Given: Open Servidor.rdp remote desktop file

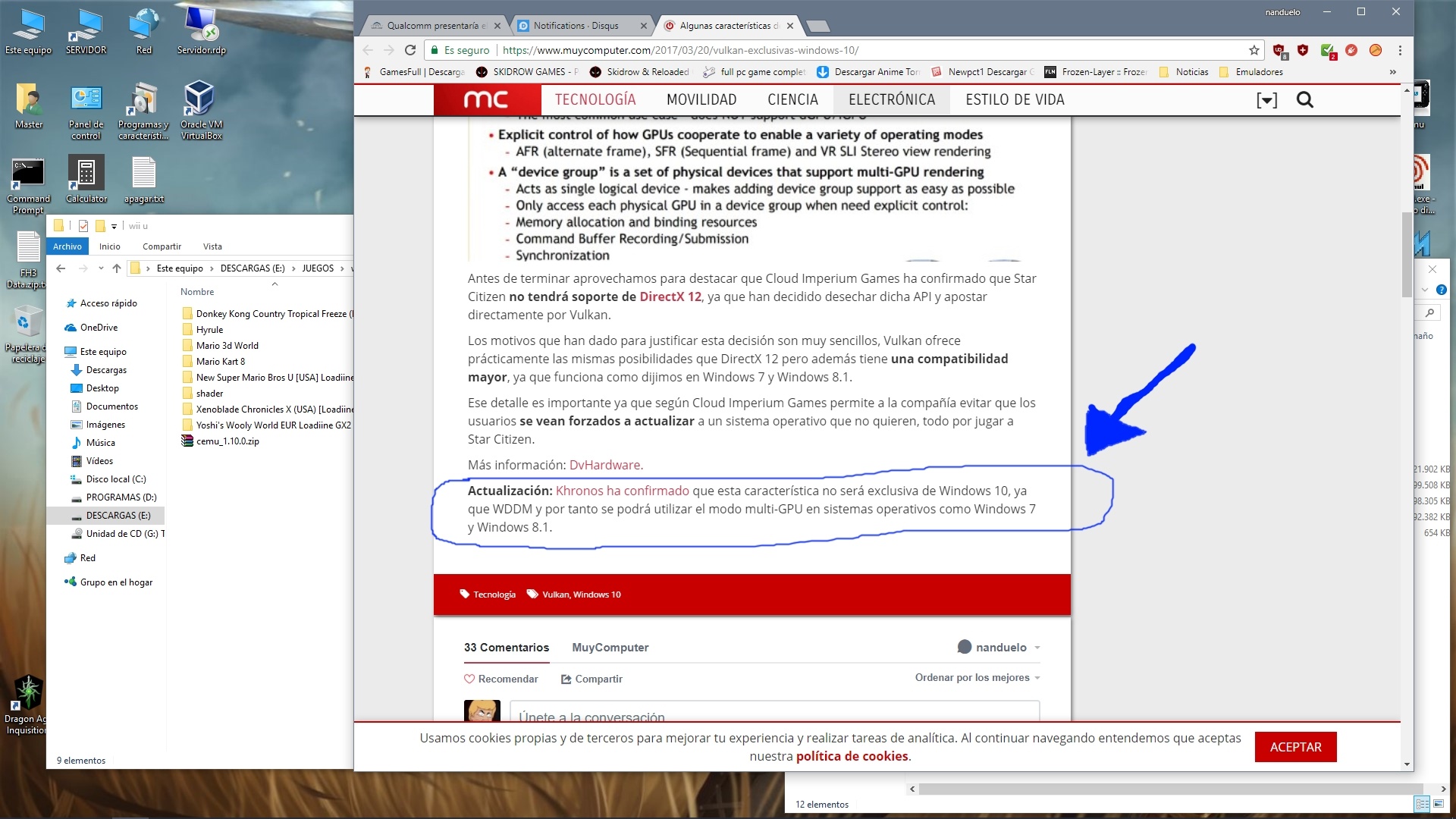Looking at the screenshot, I should coord(201,32).
